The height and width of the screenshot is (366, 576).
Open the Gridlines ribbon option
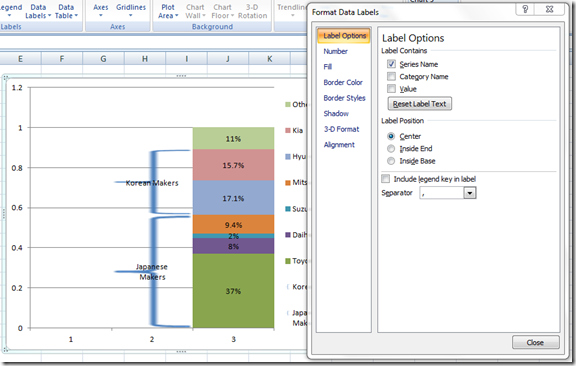[131, 11]
